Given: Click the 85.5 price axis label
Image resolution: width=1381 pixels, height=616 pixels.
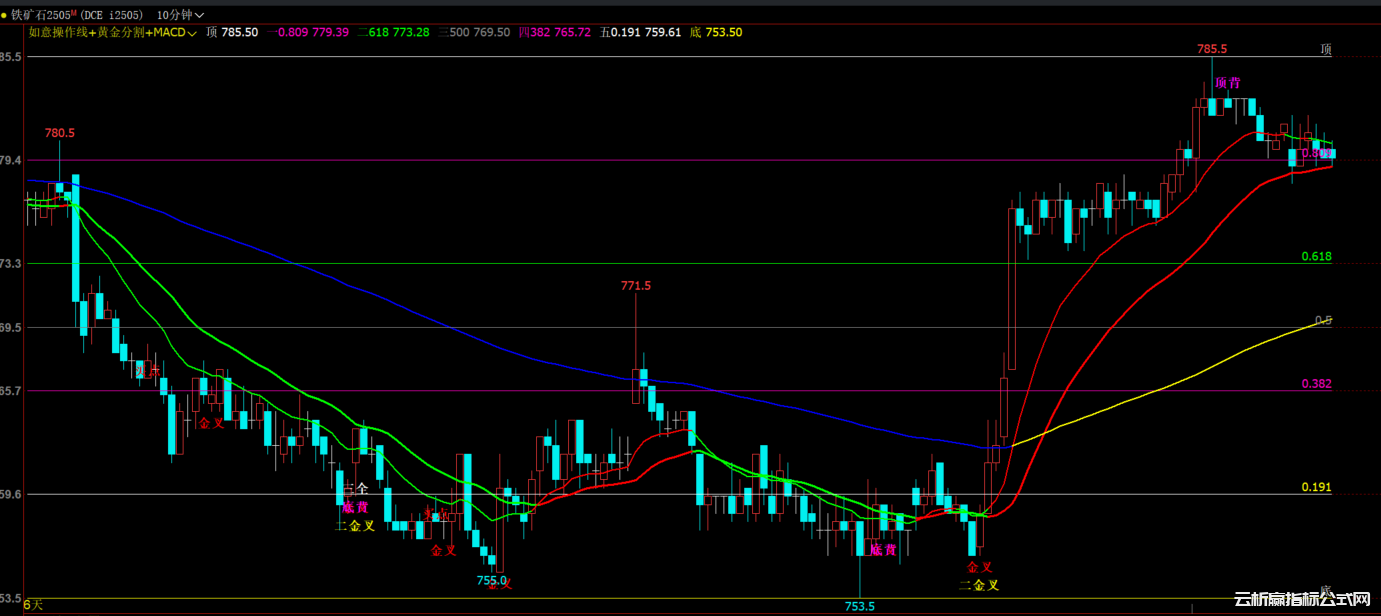Looking at the screenshot, I should click(x=11, y=57).
